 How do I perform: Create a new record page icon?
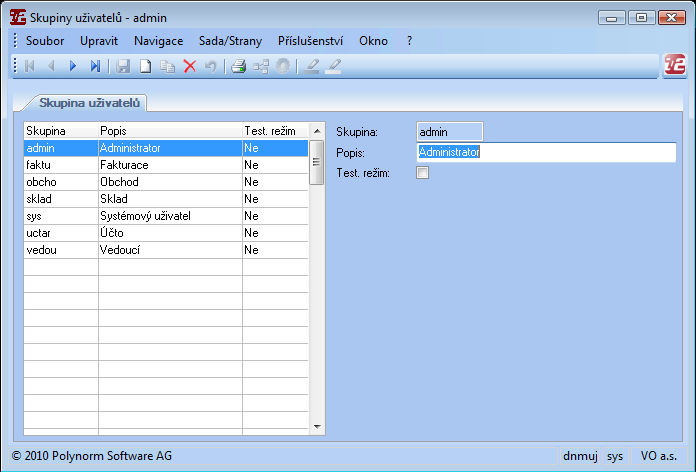pos(145,66)
